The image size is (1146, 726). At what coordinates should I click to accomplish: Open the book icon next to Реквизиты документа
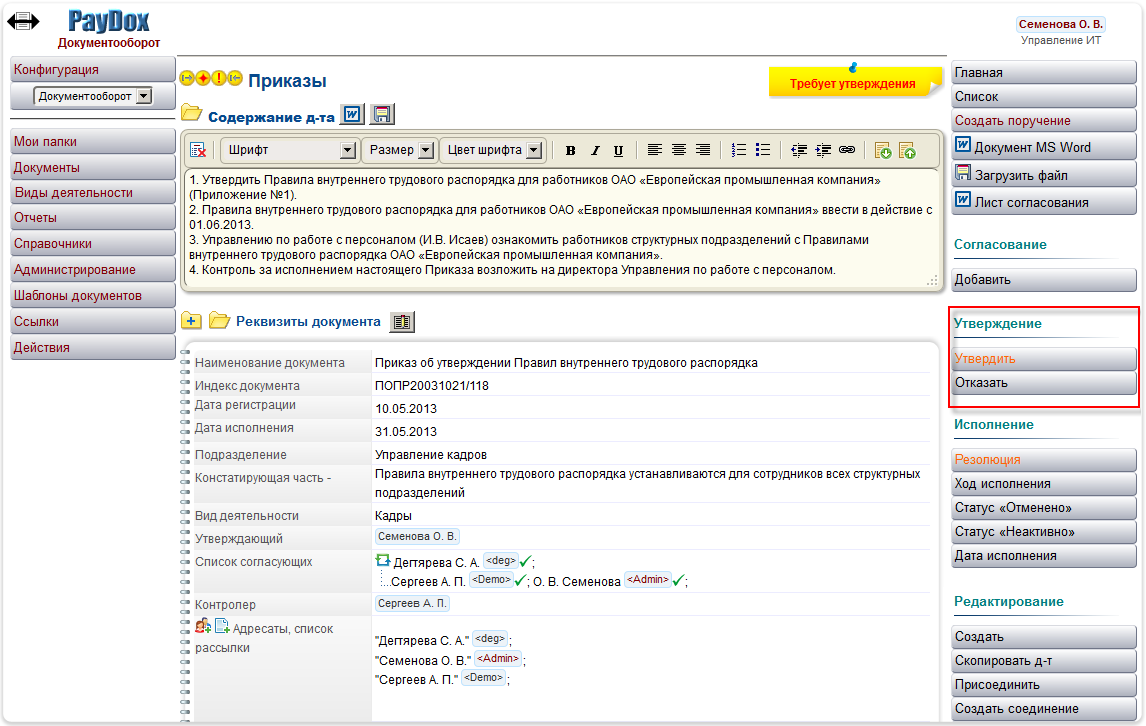pos(402,322)
